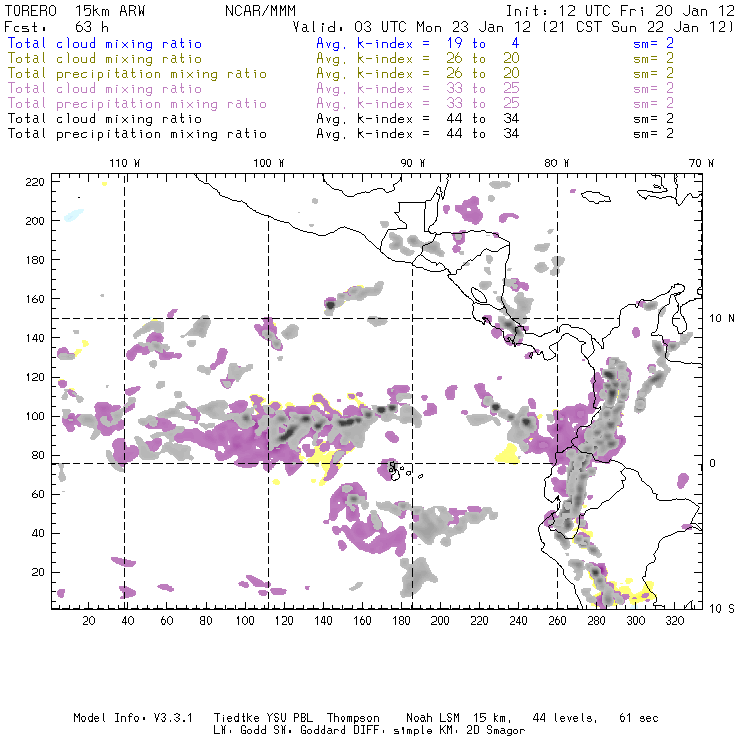Select the blue "Total cloud mixing ratio" legend row
The image size is (740, 740).
click(x=340, y=43)
